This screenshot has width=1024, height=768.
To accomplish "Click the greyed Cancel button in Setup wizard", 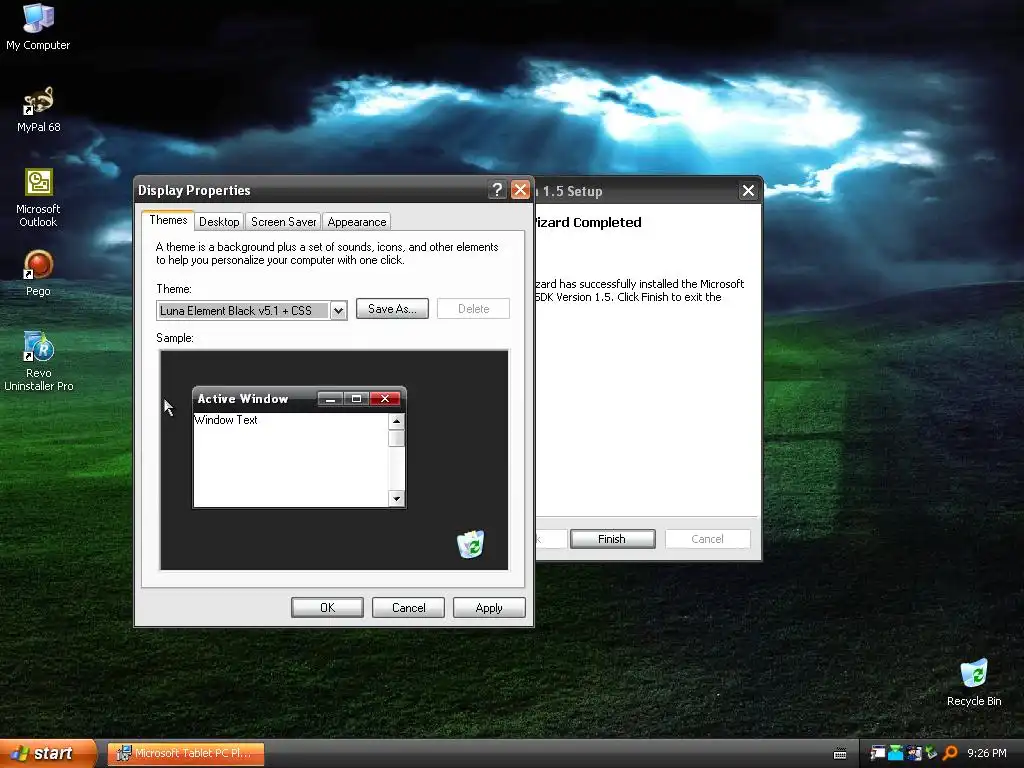I will click(707, 539).
